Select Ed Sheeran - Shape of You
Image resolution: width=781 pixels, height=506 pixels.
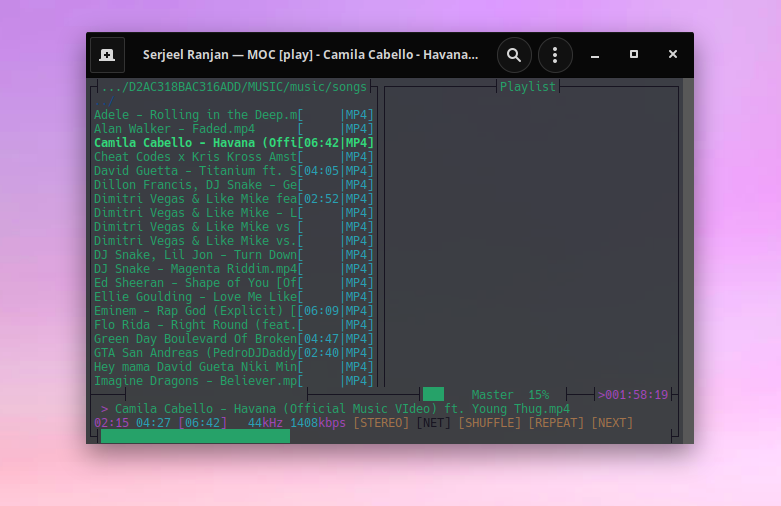click(x=234, y=282)
